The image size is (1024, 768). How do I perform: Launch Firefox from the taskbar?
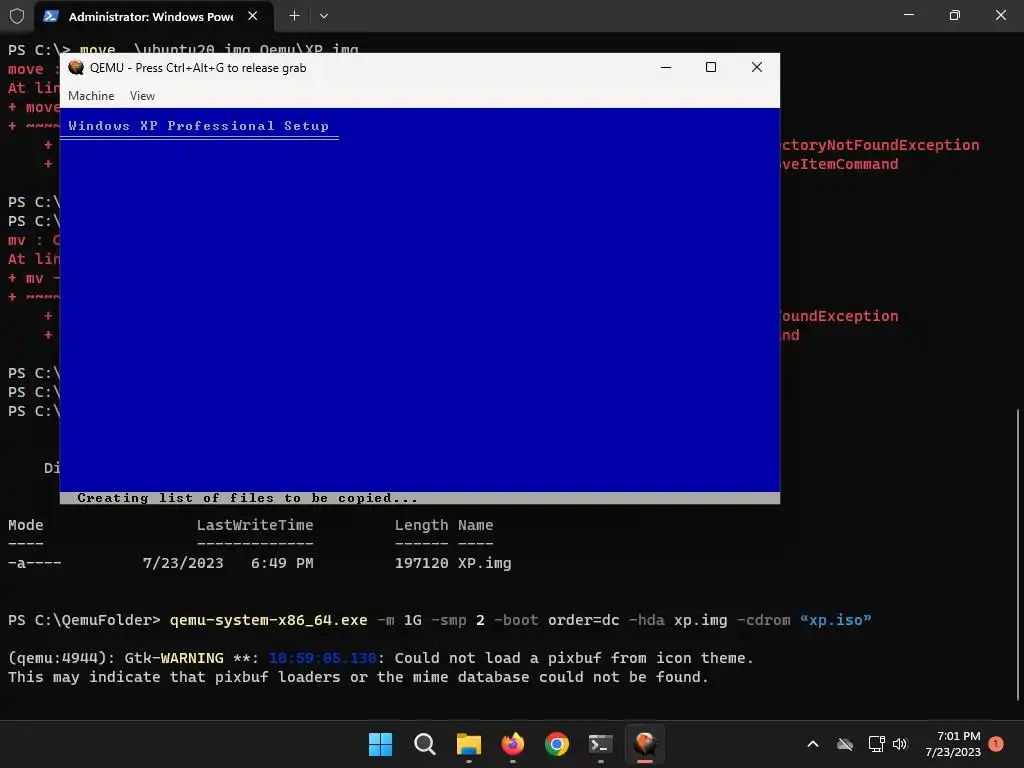(x=513, y=744)
